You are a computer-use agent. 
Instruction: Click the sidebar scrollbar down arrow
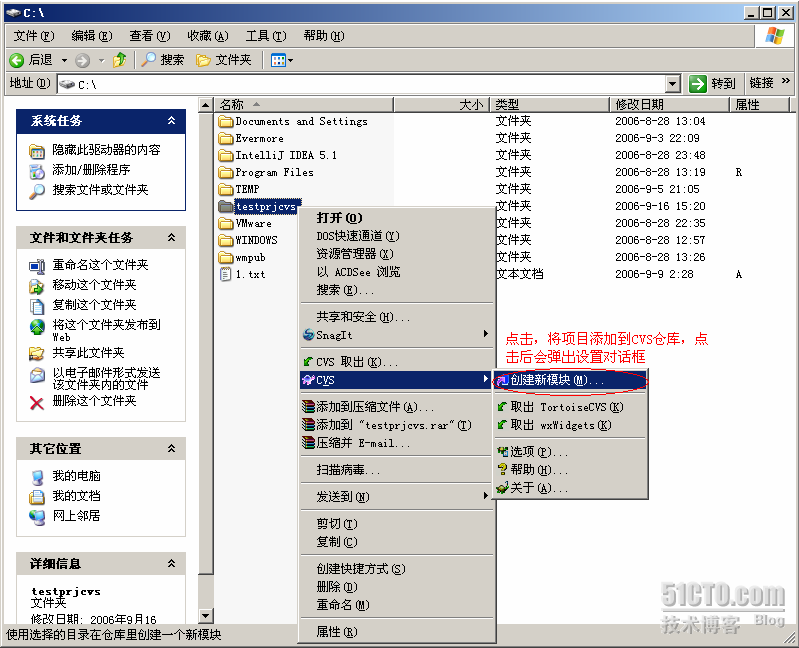pyautogui.click(x=205, y=615)
